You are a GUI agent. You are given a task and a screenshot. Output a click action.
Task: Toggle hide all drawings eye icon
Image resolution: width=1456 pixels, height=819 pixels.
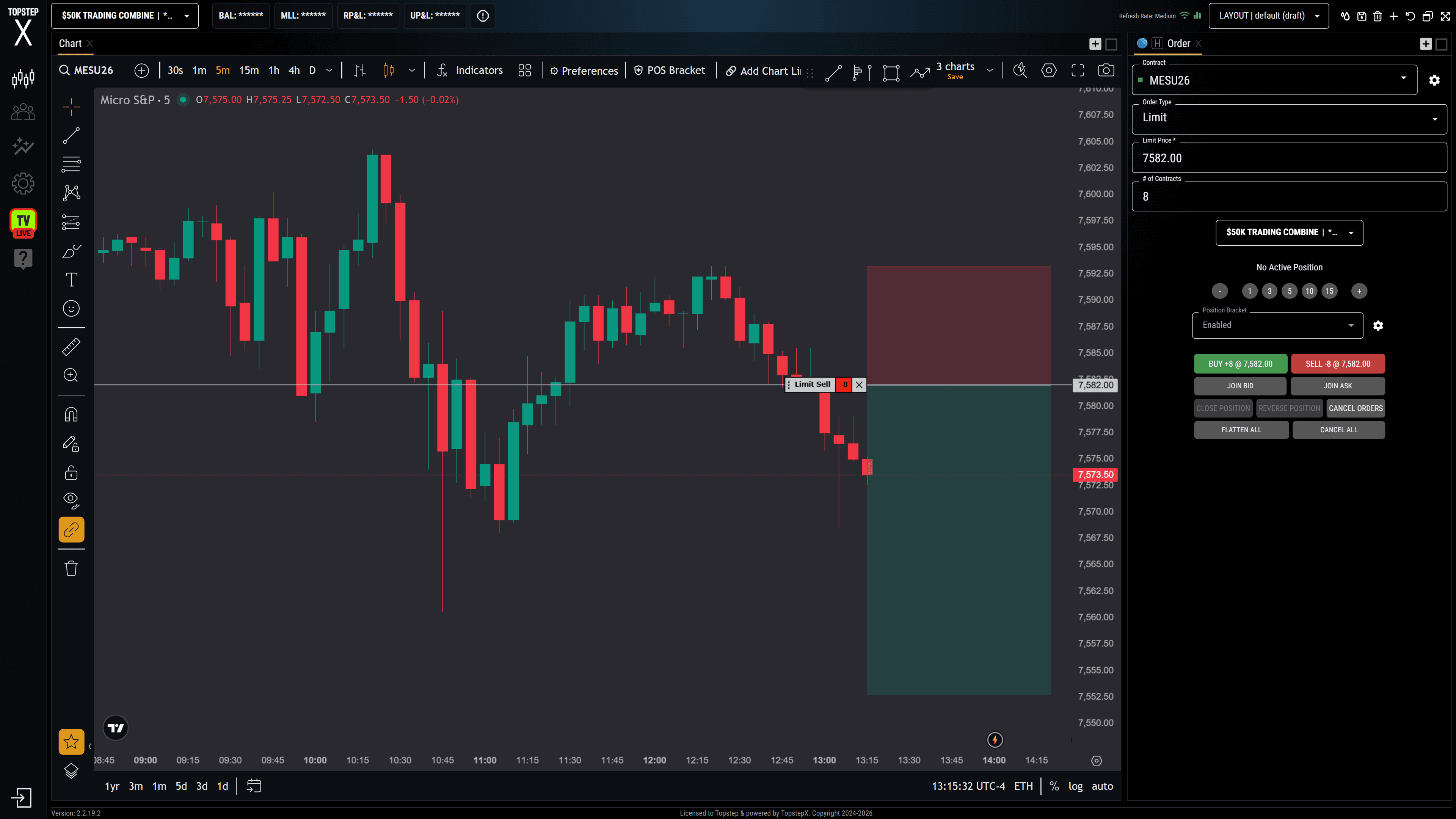(71, 501)
